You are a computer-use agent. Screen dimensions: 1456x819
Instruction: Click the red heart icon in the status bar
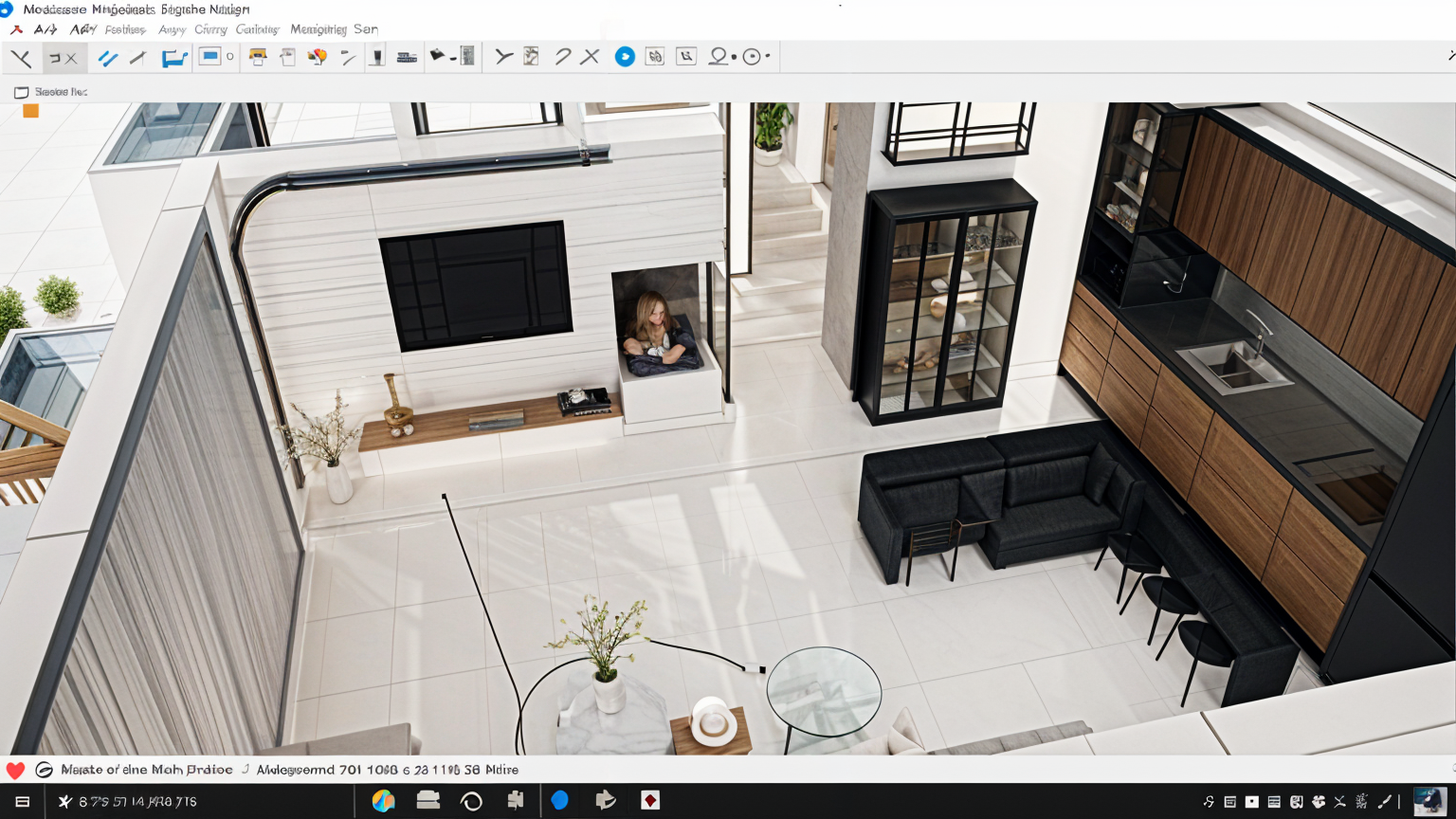[15, 770]
